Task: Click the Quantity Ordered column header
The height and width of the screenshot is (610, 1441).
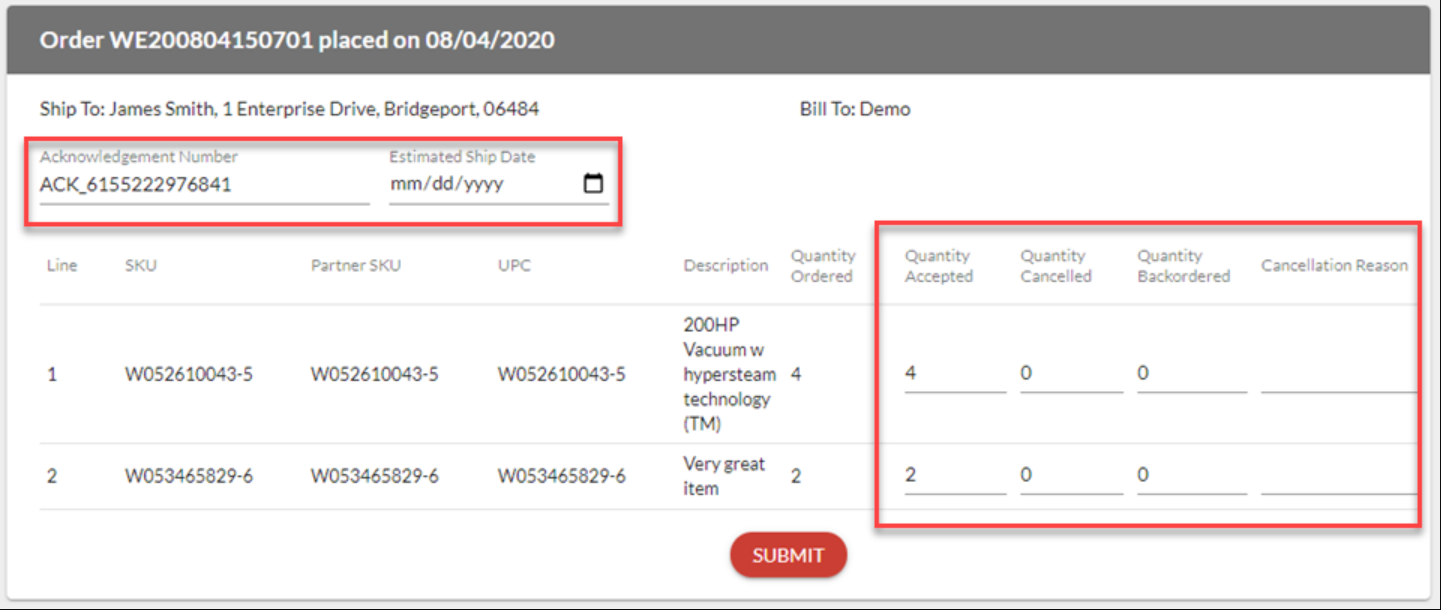Action: pos(823,266)
